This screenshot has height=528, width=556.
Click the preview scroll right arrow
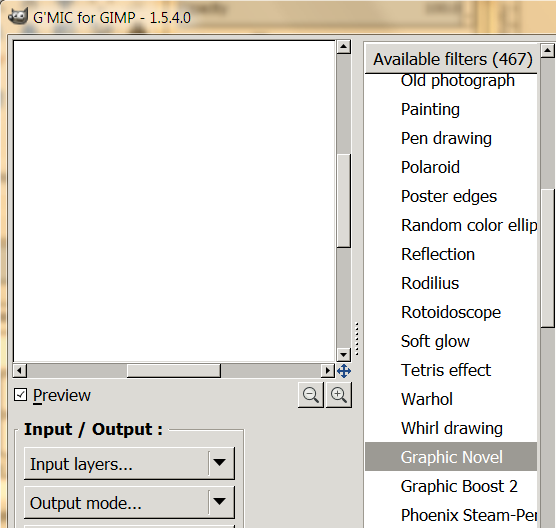tap(328, 371)
